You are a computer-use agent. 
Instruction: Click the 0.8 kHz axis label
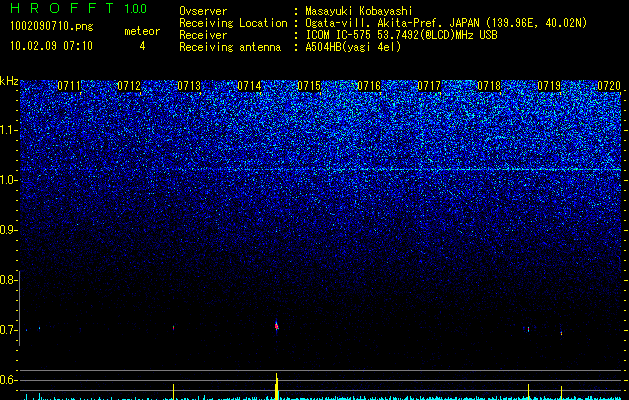point(8,280)
